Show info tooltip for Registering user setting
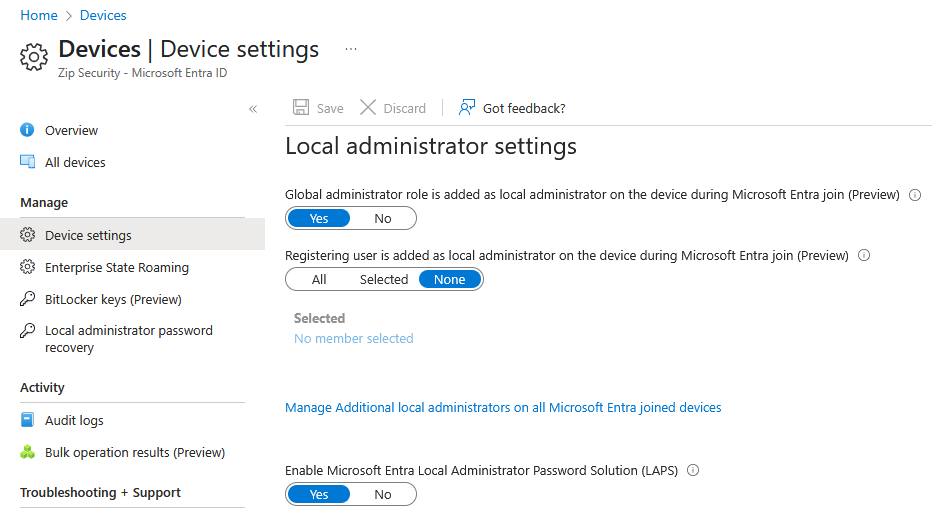This screenshot has height=511, width=932. coord(864,256)
